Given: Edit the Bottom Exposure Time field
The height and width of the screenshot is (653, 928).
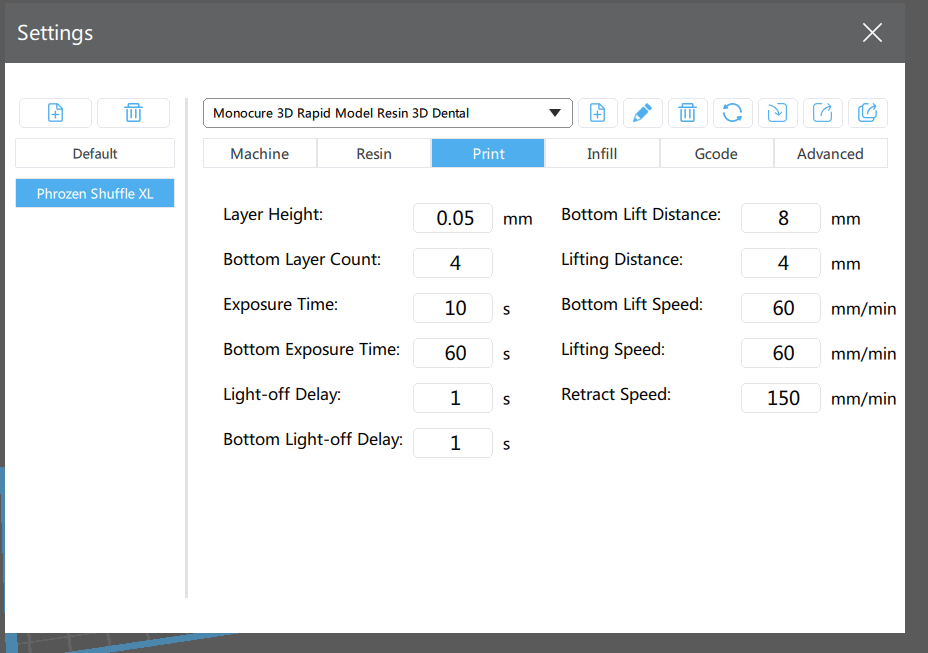Looking at the screenshot, I should [x=453, y=353].
